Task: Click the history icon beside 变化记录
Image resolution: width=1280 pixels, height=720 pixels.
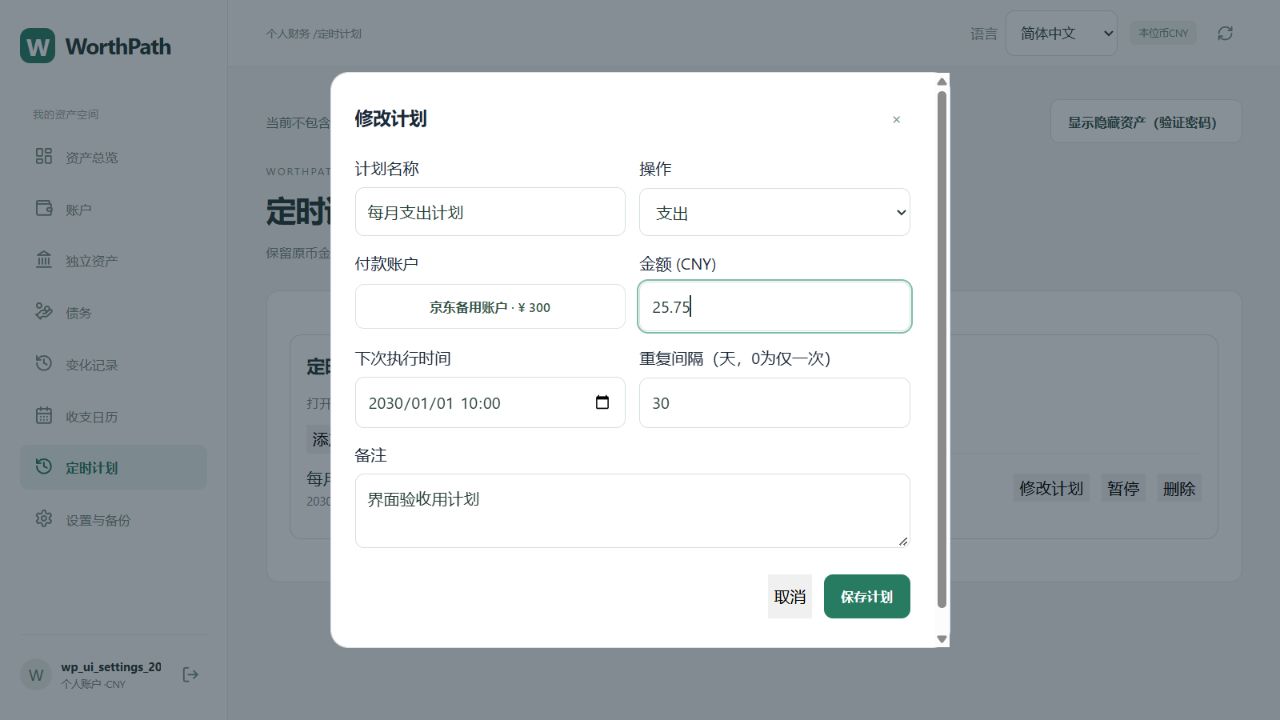Action: pyautogui.click(x=44, y=364)
